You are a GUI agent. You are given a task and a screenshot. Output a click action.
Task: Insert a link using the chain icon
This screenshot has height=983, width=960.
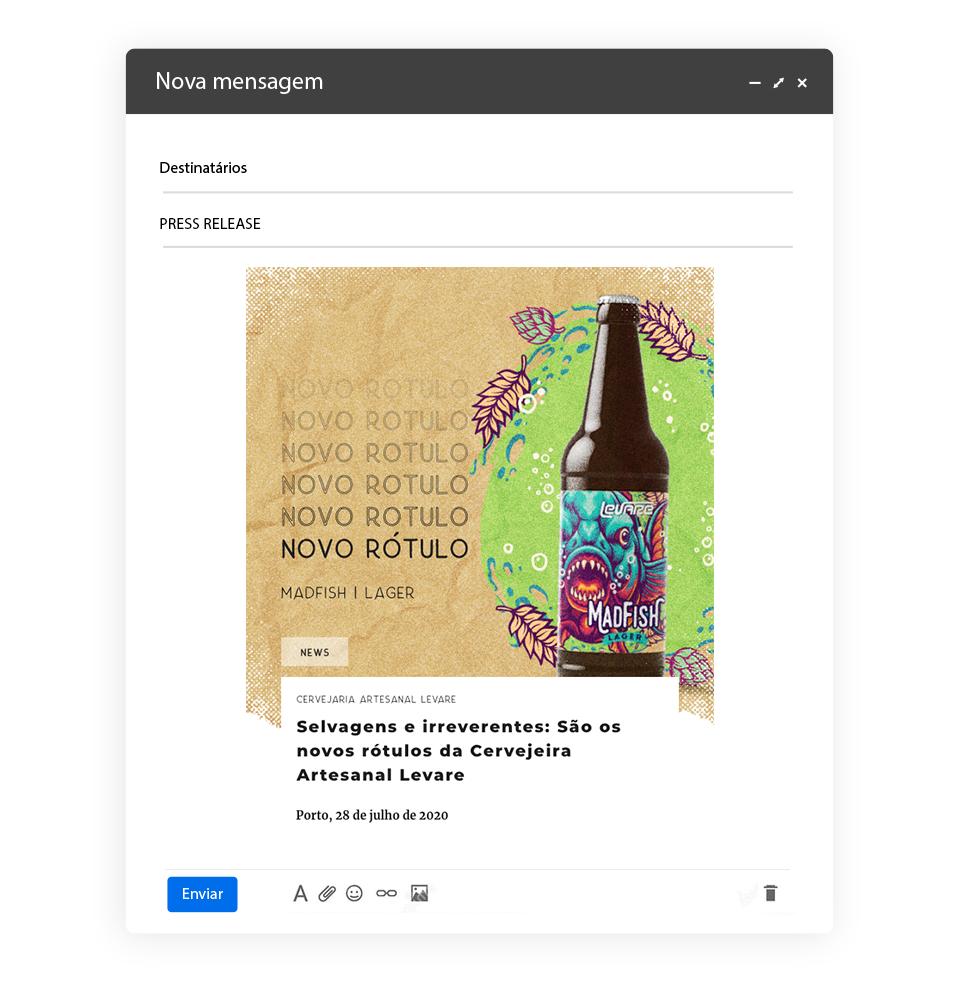(386, 893)
